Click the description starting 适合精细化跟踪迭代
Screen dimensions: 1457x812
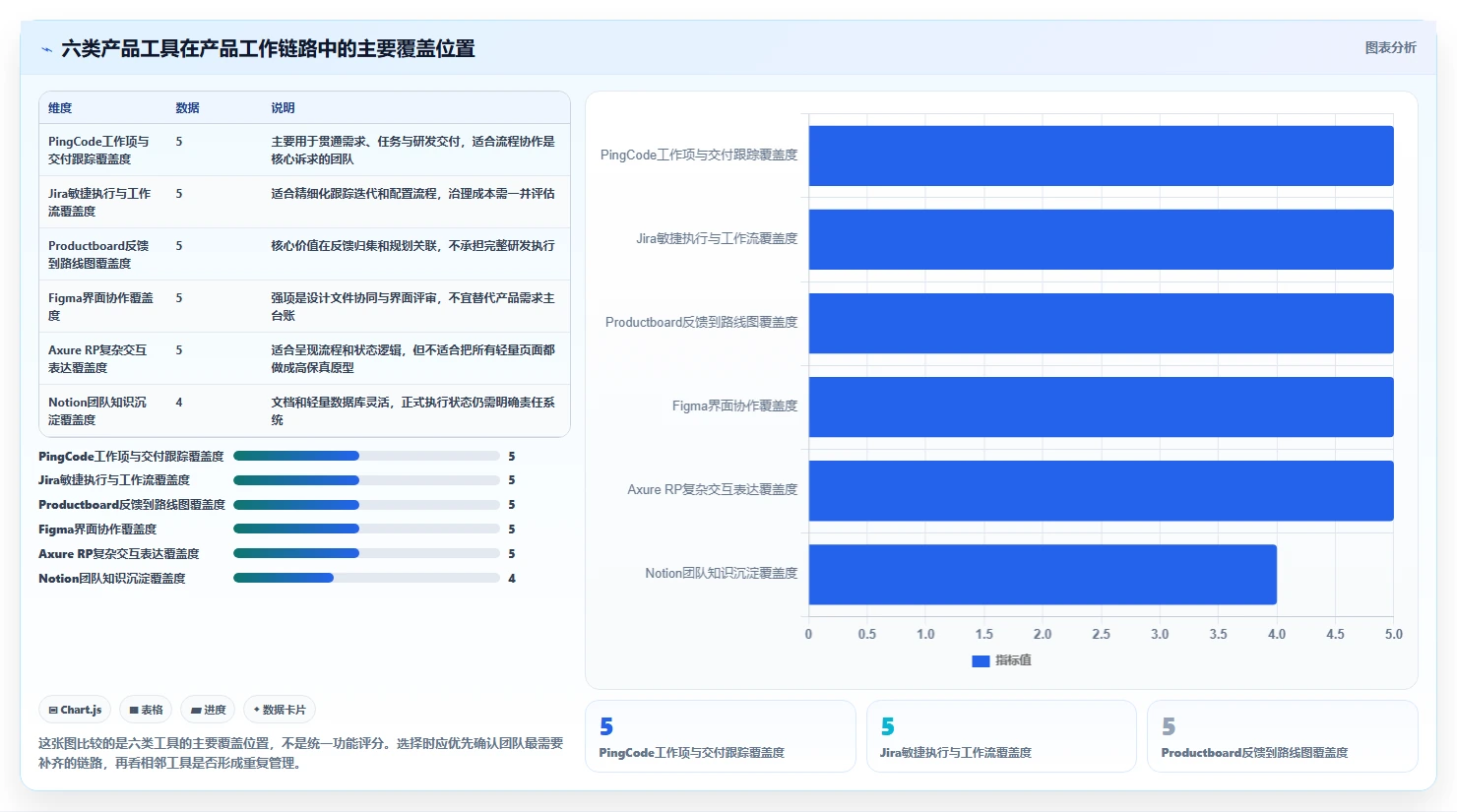(x=412, y=194)
